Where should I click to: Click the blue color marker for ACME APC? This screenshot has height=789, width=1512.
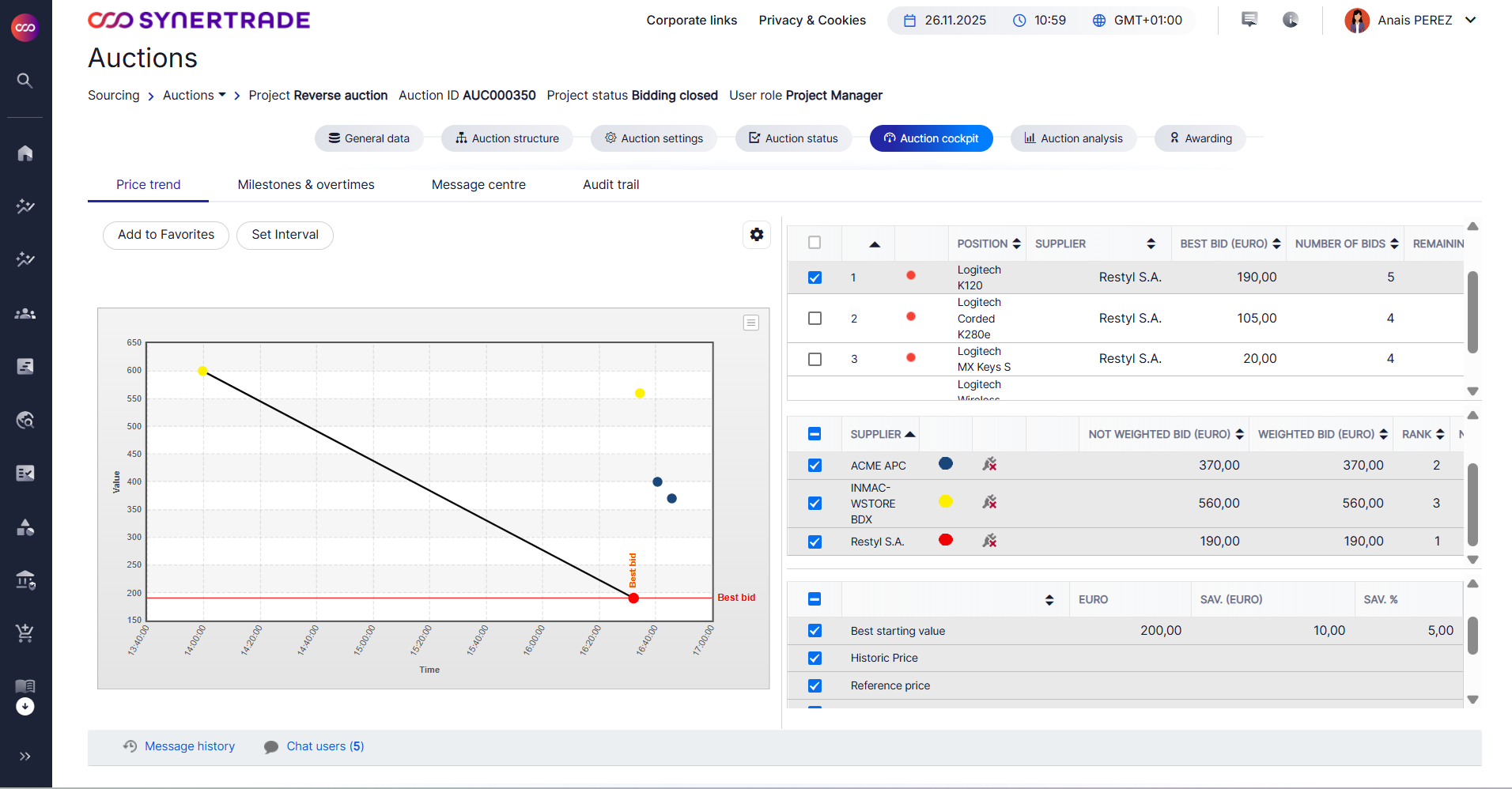point(946,463)
